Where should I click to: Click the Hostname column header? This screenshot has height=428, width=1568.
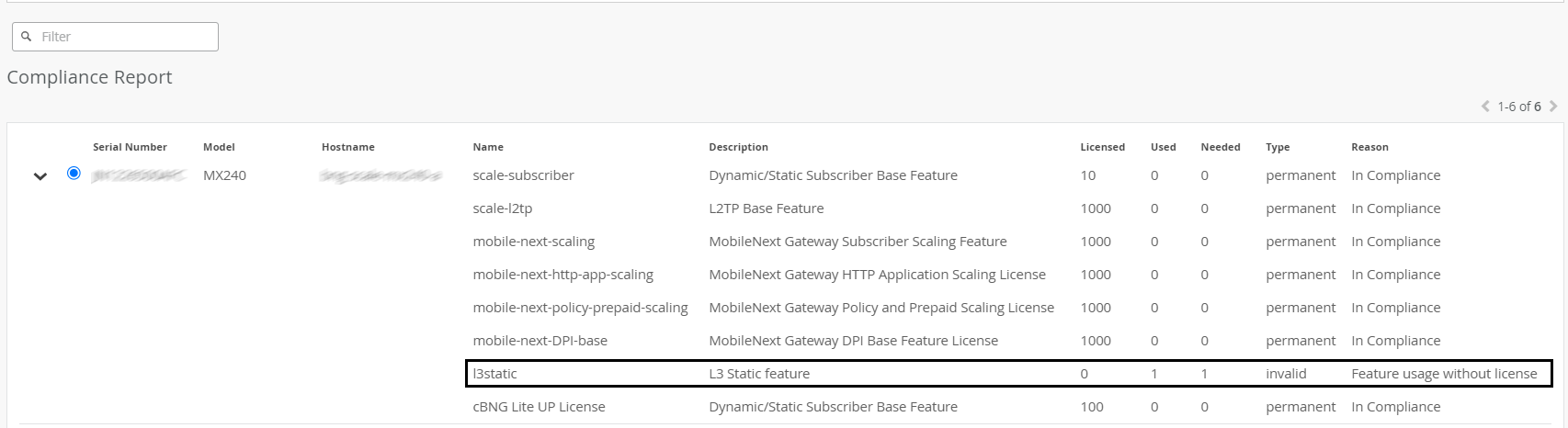click(347, 147)
